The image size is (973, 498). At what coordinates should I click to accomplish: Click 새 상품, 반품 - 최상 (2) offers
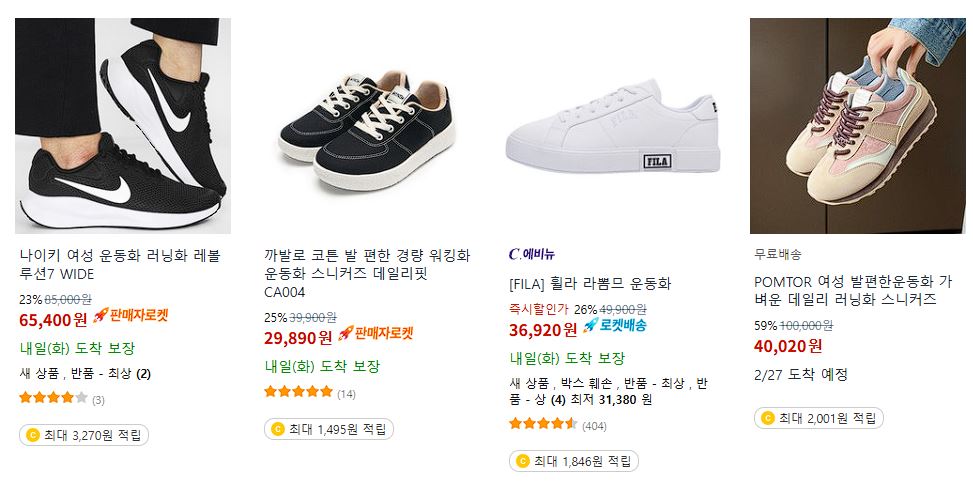click(85, 374)
